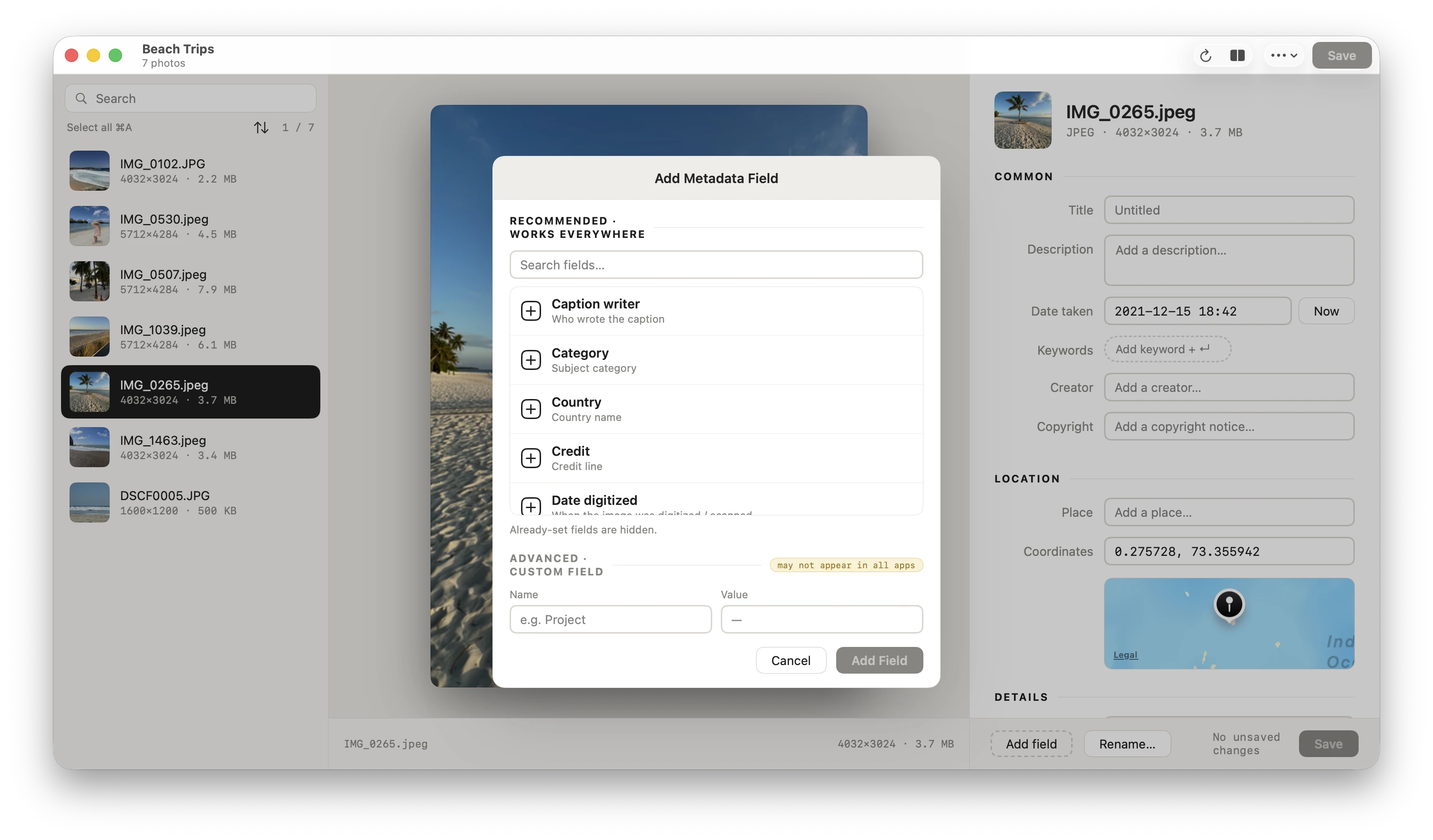Click the Add field button in footer

[x=1031, y=744]
